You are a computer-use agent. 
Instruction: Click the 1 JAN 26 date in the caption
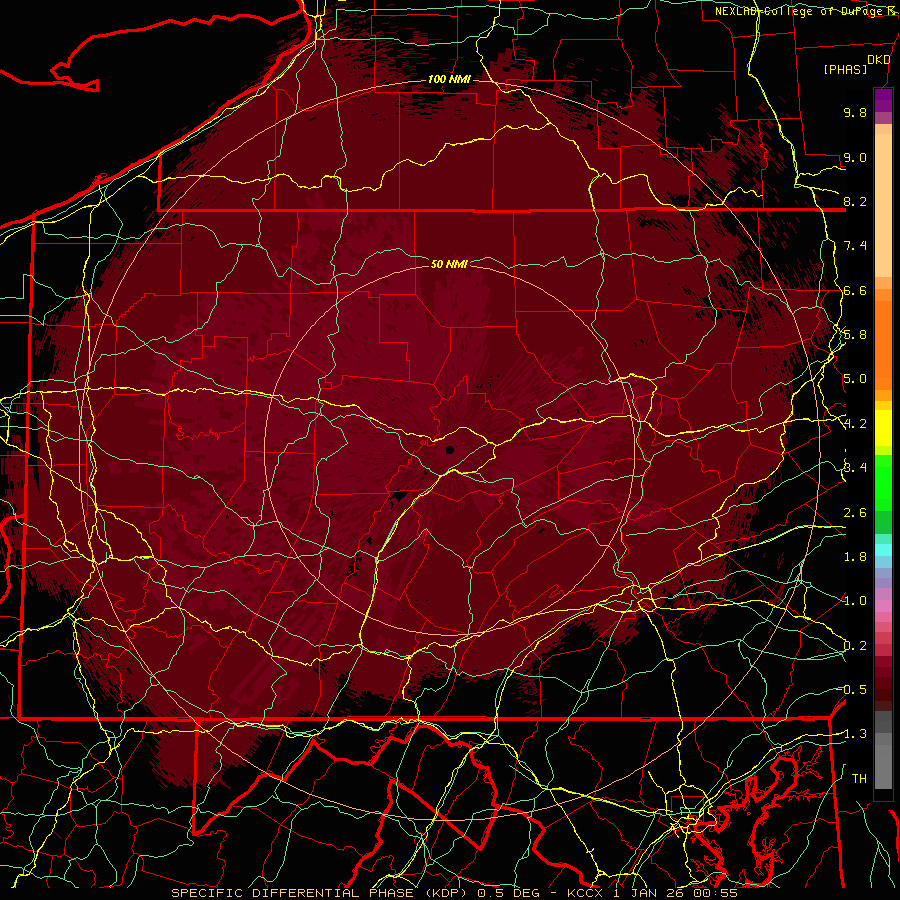(649, 893)
